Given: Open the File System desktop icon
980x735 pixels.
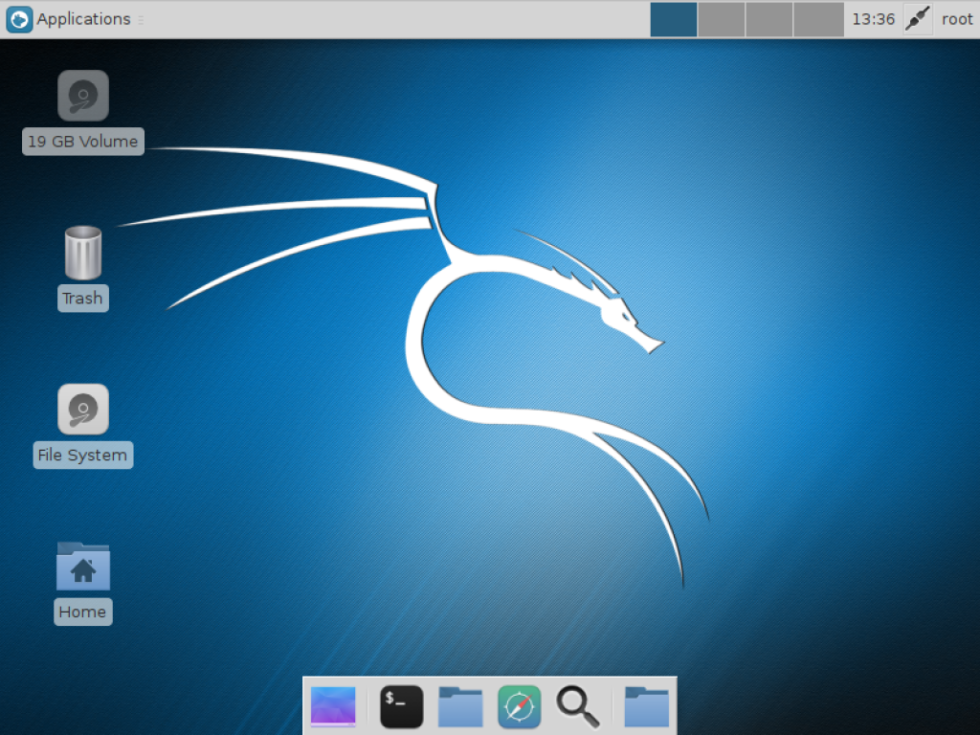Looking at the screenshot, I should (x=83, y=409).
